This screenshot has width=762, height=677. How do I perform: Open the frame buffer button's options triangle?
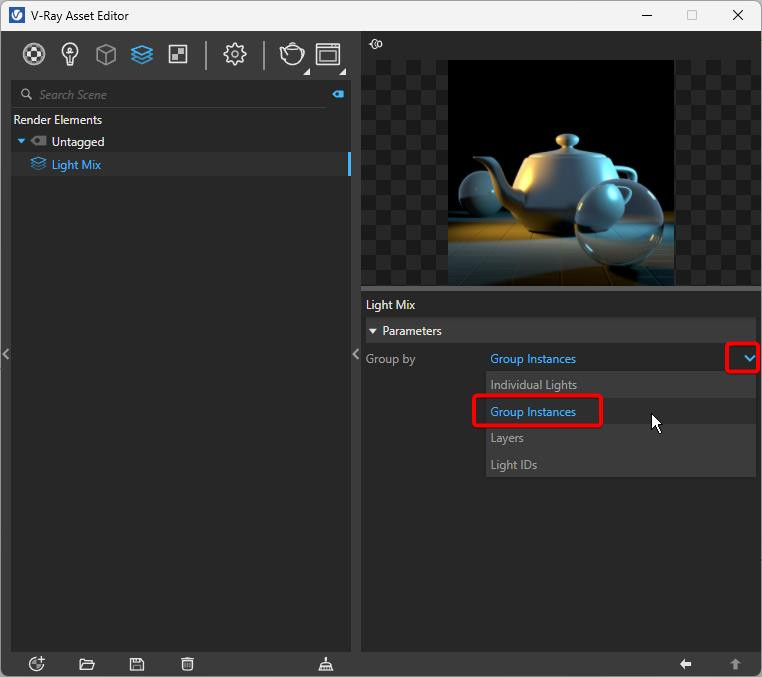[343, 72]
